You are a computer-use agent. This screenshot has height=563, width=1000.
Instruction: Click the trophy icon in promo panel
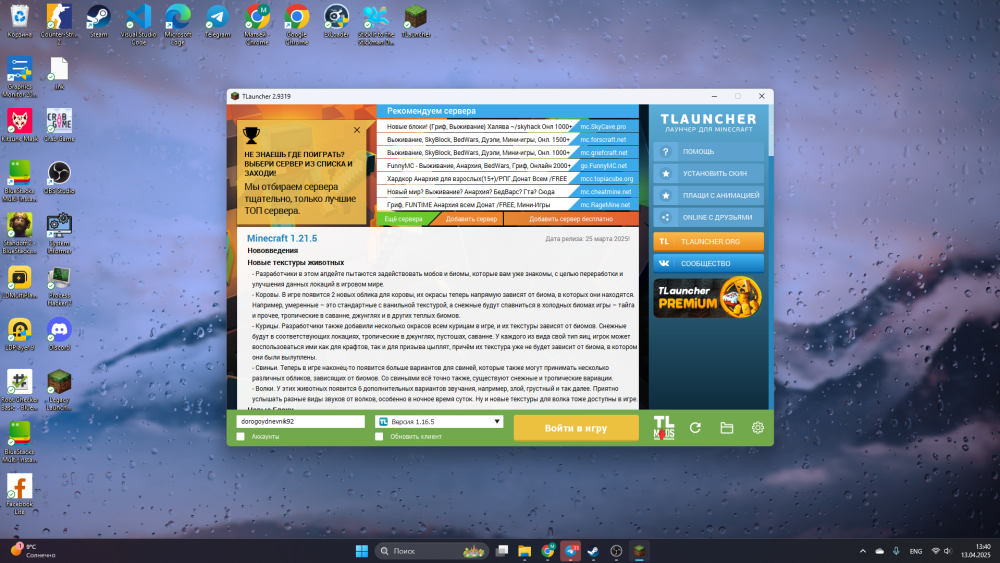point(251,135)
